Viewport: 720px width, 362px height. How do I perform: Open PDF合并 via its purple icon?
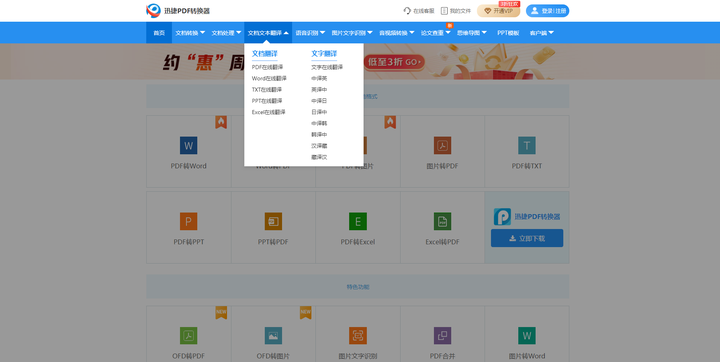coord(442,336)
